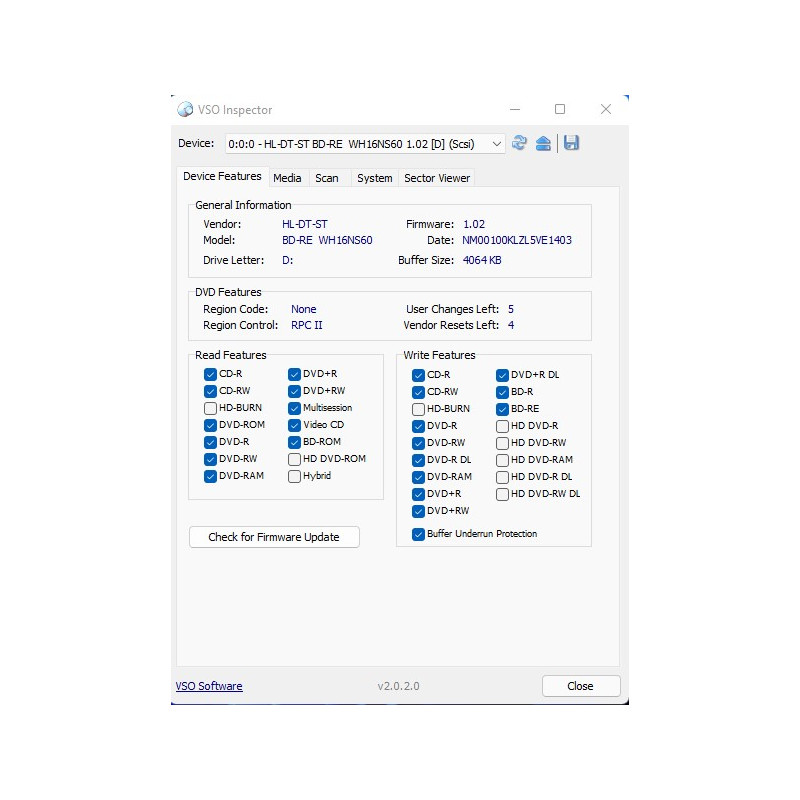Toggle the HD DVD-R DL checkbox
This screenshot has width=800, height=800.
(502, 477)
